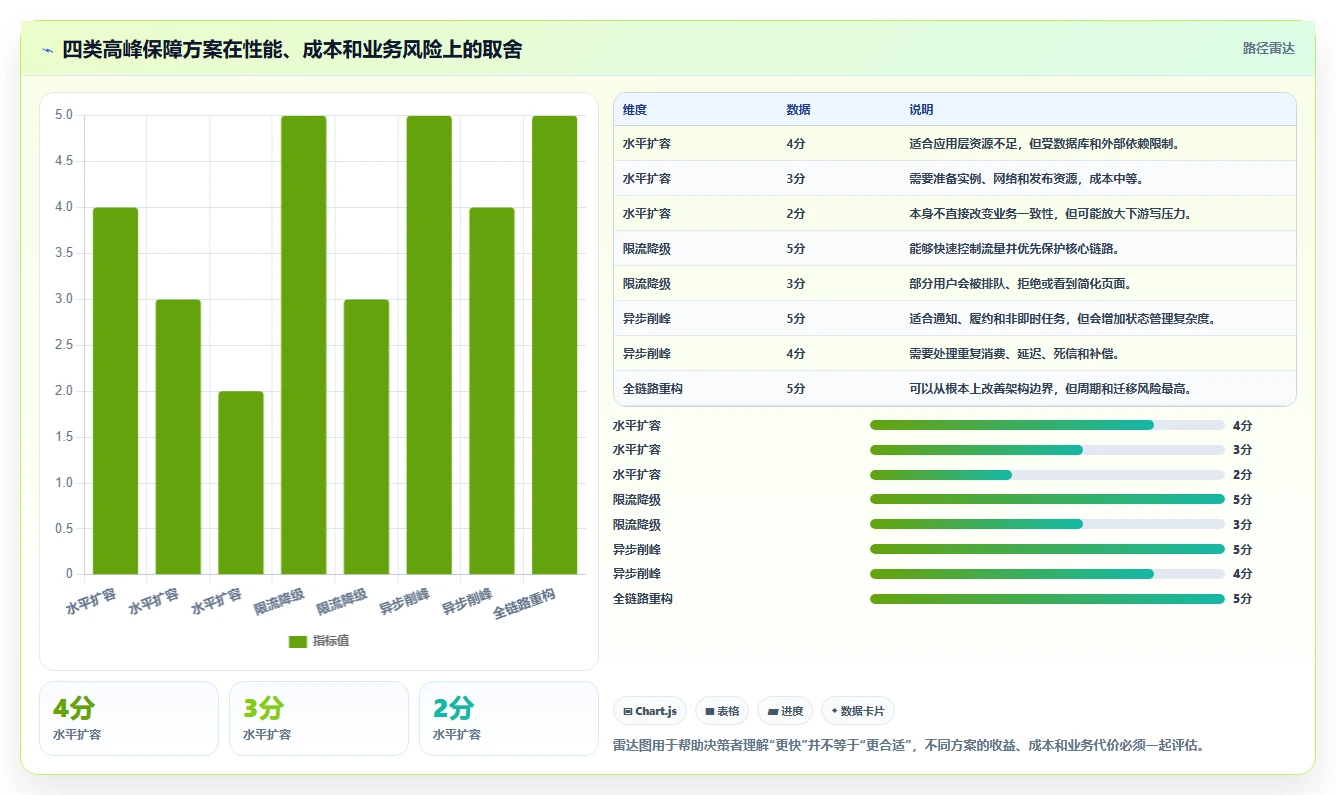This screenshot has height=795, width=1336.
Task: Click the 限流降级 3分 progress bar
Action: pyautogui.click(x=1047, y=524)
